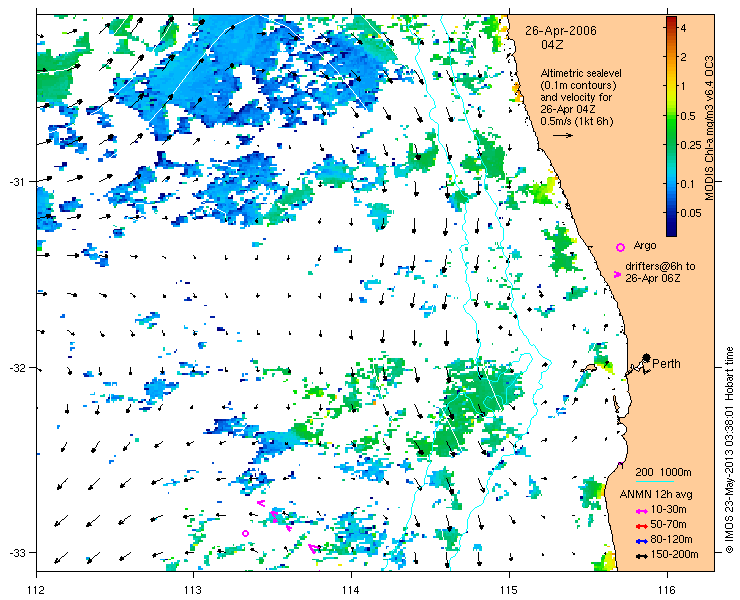Click the '200 1000m' depth label
This screenshot has width=740, height=600.
[663, 473]
